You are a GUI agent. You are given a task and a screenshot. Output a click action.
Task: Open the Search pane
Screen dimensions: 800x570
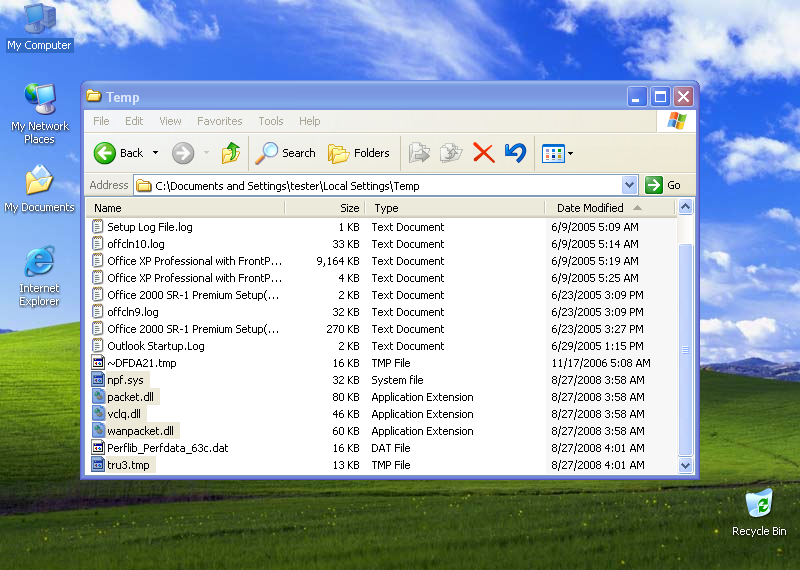286,153
